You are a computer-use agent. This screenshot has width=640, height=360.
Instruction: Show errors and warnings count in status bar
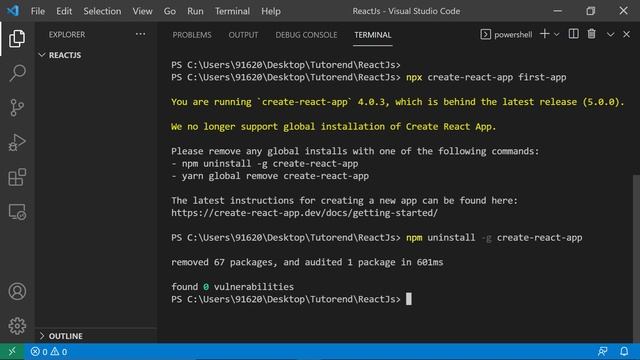point(49,351)
